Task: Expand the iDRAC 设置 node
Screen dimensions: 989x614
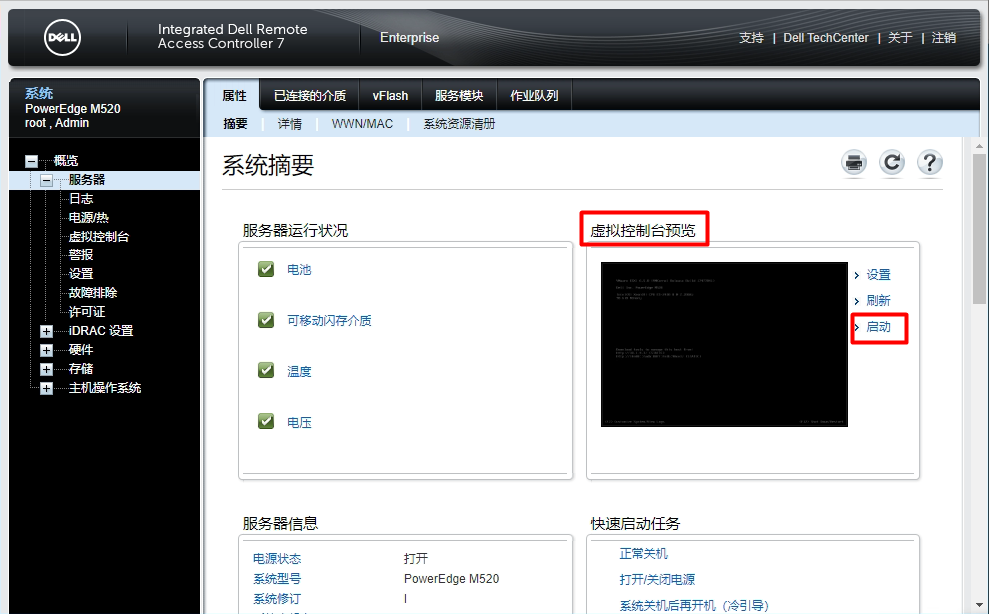Action: [46, 331]
